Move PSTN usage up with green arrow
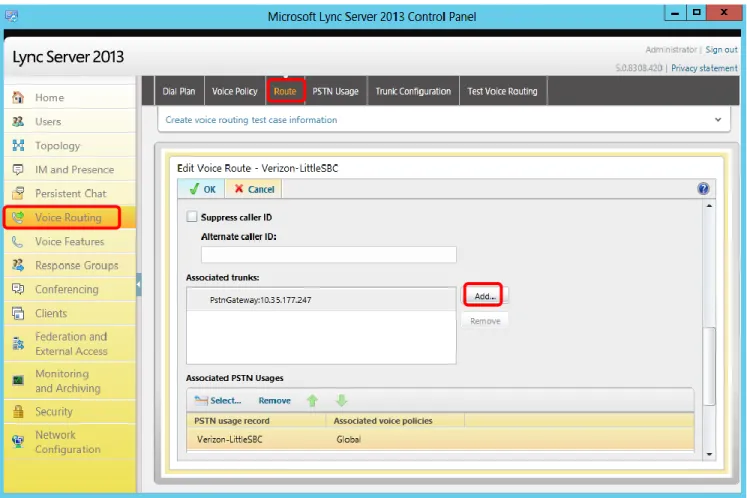The width and height of the screenshot is (747, 498). point(313,400)
